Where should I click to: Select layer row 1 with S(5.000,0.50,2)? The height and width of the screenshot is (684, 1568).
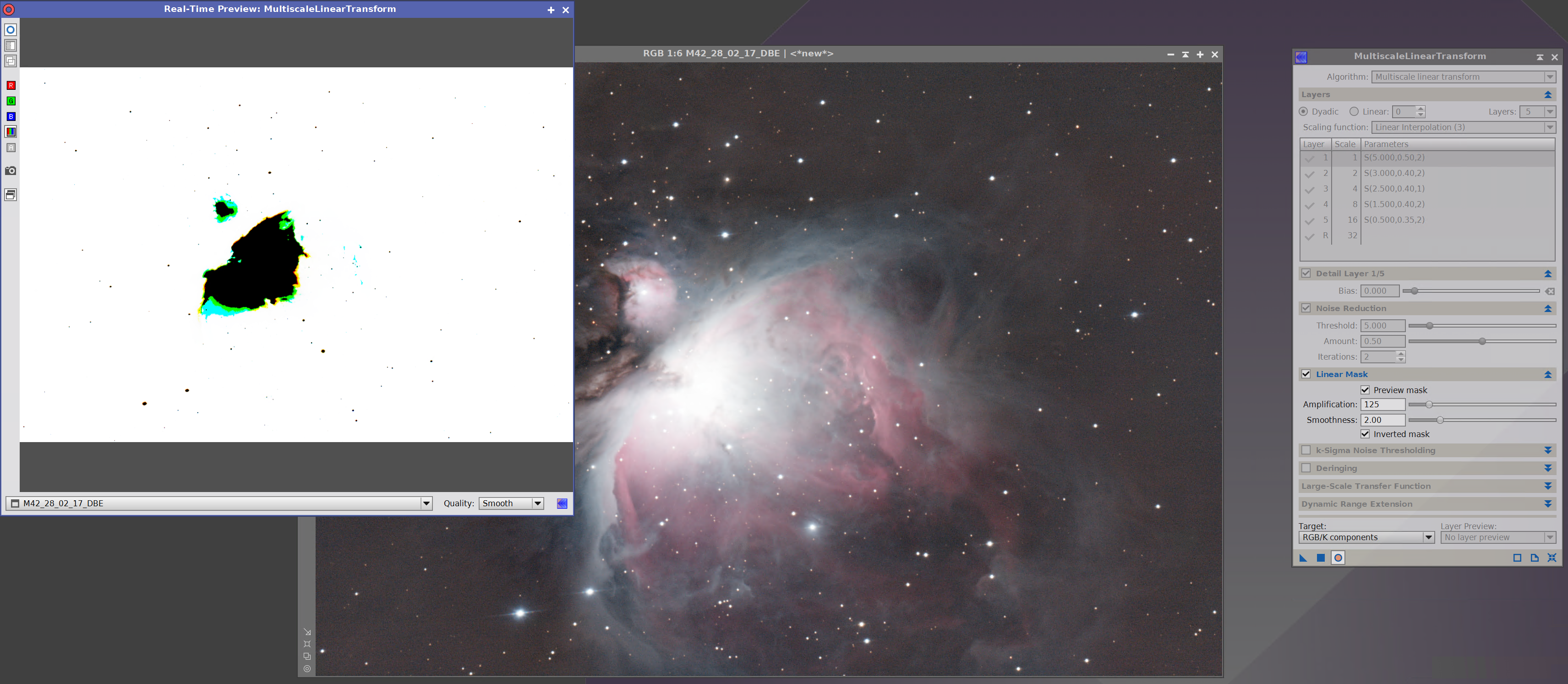coord(1427,158)
